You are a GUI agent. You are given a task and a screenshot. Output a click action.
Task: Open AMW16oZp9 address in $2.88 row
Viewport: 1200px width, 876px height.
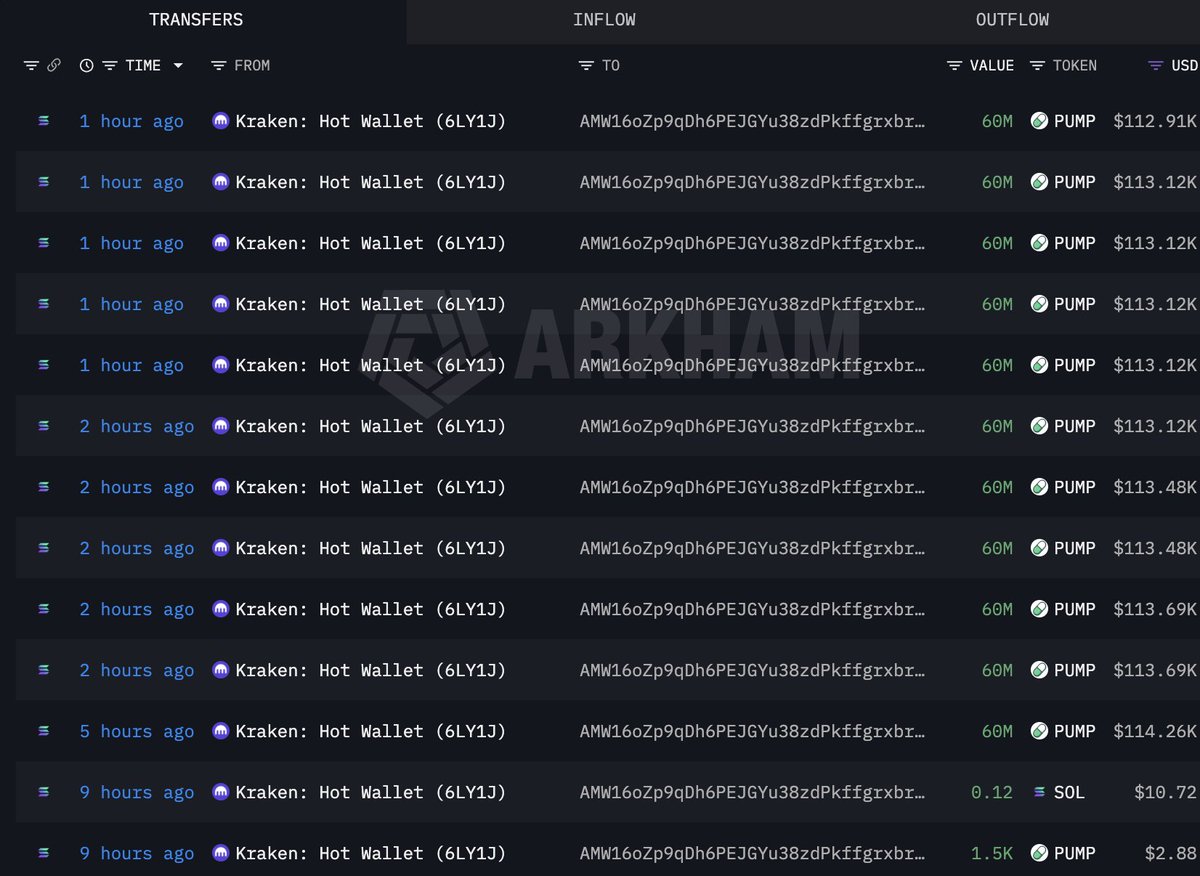(752, 853)
